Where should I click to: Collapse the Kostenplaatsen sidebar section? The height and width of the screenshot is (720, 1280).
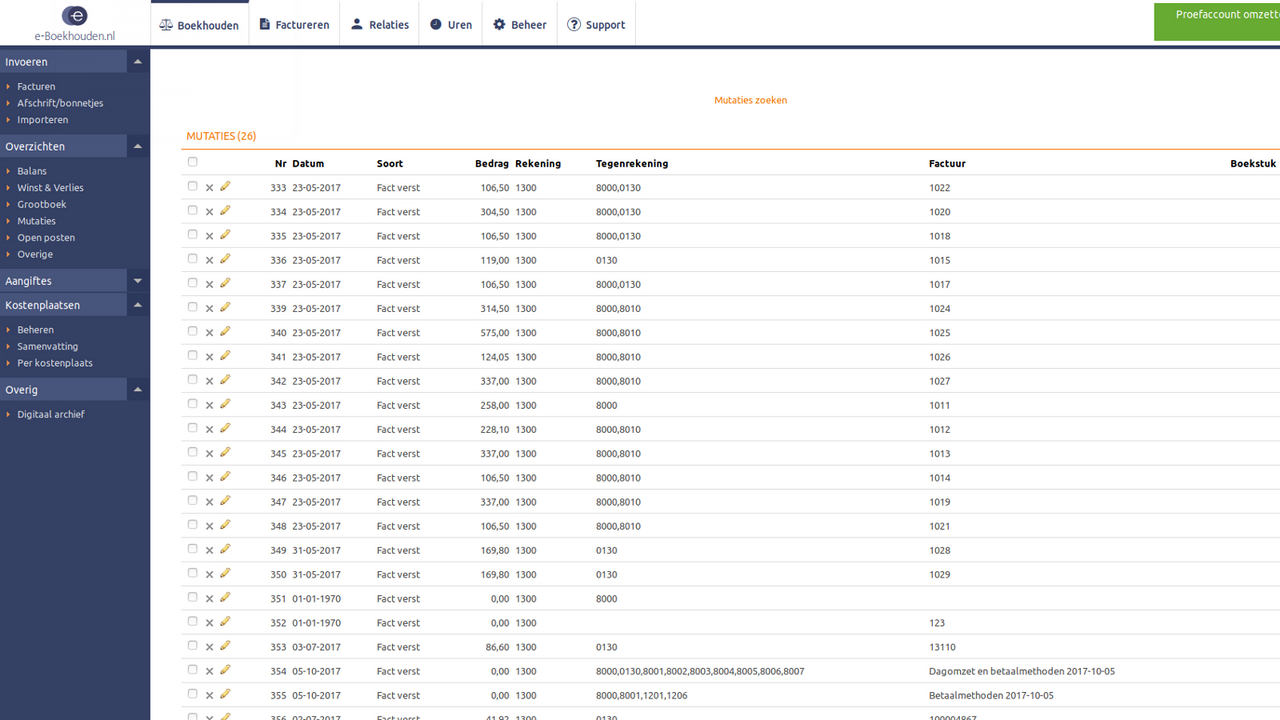point(138,305)
